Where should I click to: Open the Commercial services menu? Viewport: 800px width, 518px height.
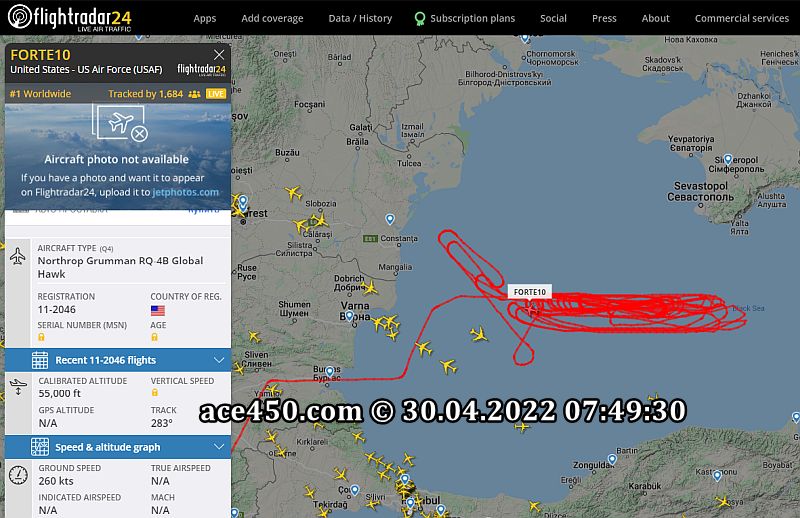point(741,18)
